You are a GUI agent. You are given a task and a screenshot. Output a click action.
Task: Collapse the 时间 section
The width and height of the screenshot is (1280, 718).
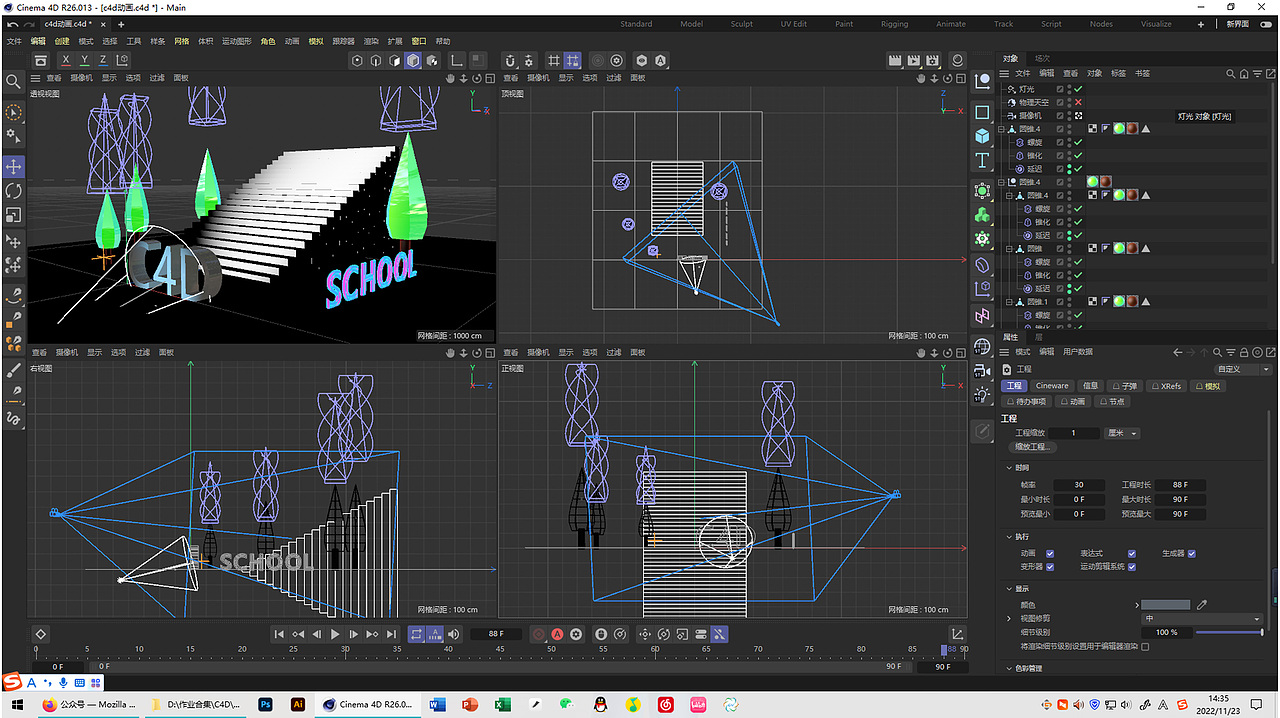tap(1008, 467)
